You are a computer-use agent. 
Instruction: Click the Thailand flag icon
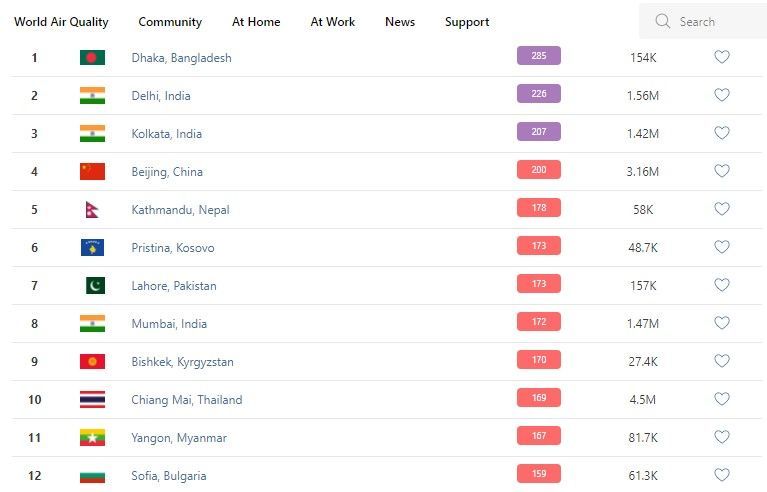tap(92, 399)
